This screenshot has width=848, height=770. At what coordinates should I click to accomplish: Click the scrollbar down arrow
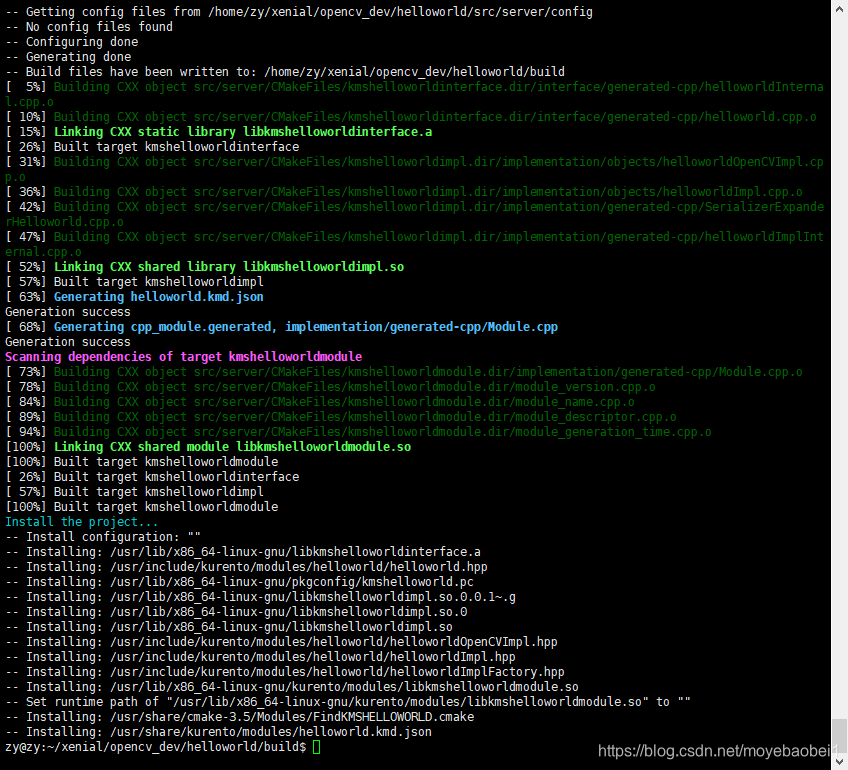[841, 761]
